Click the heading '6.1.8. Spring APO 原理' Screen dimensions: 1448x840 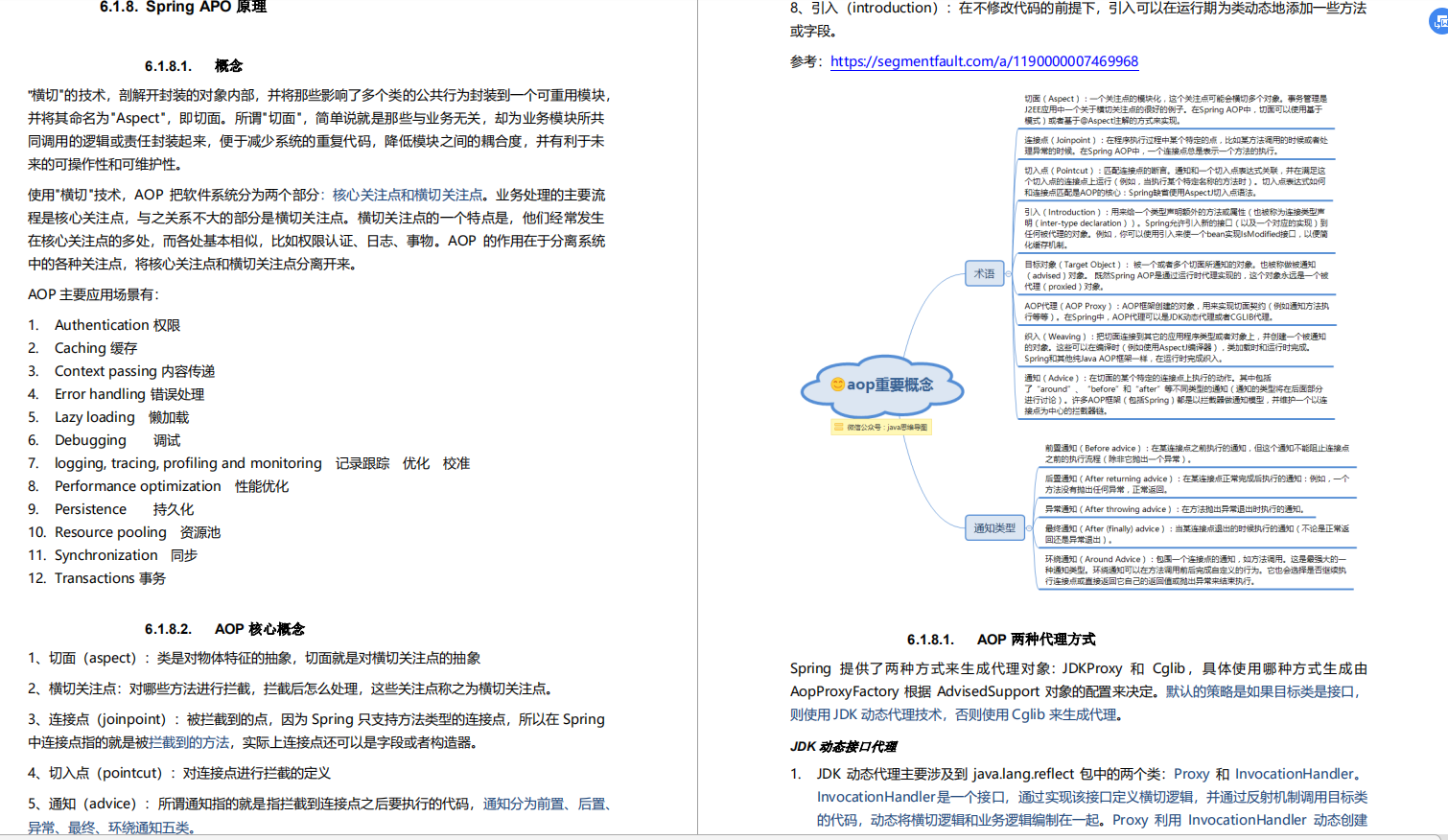[183, 8]
